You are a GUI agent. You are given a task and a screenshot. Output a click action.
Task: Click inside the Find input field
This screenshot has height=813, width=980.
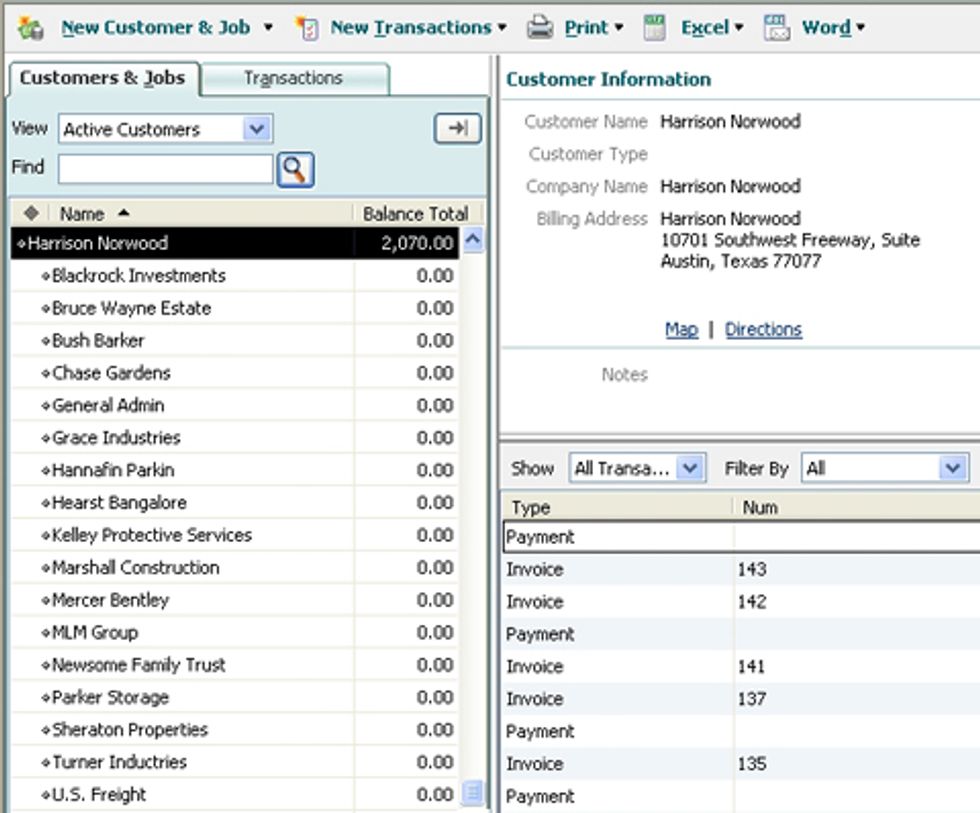point(165,167)
